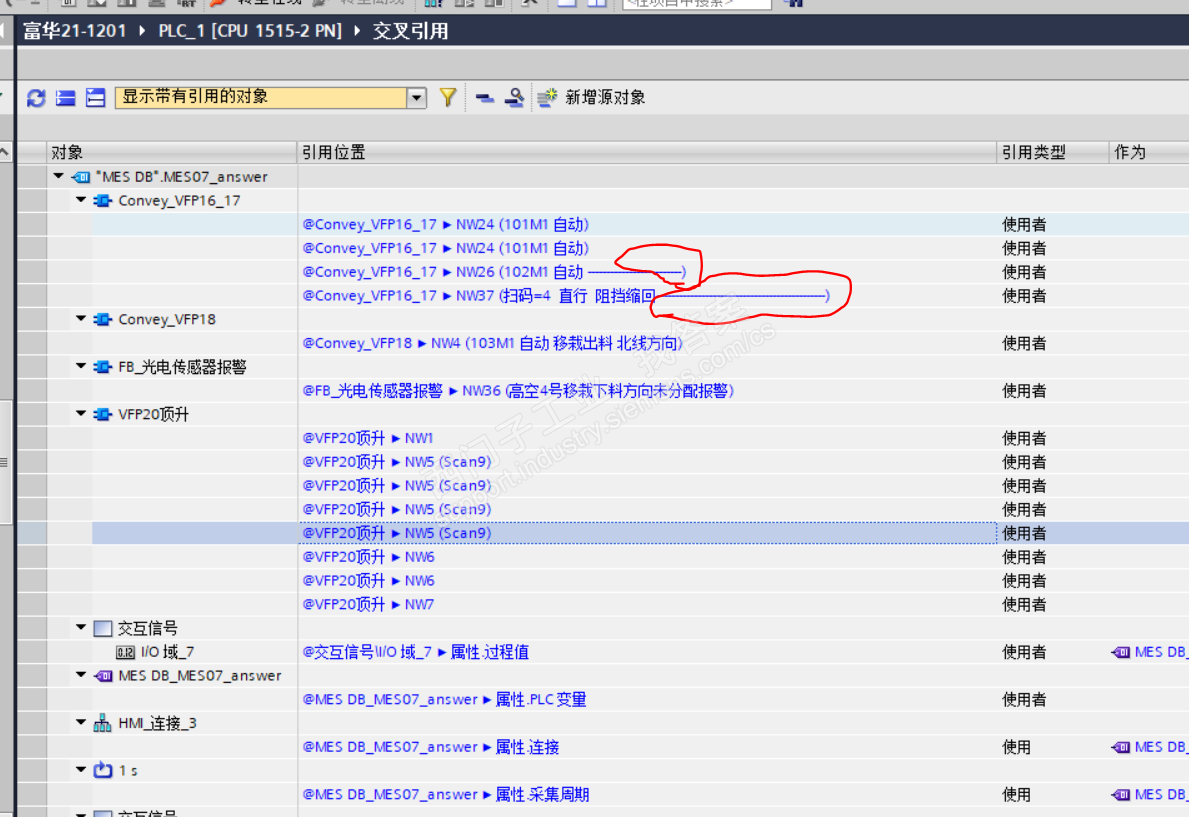1189x817 pixels.
Task: Click the tag icon in the 属性.连接 row's 作为 column
Action: pyautogui.click(x=1121, y=747)
